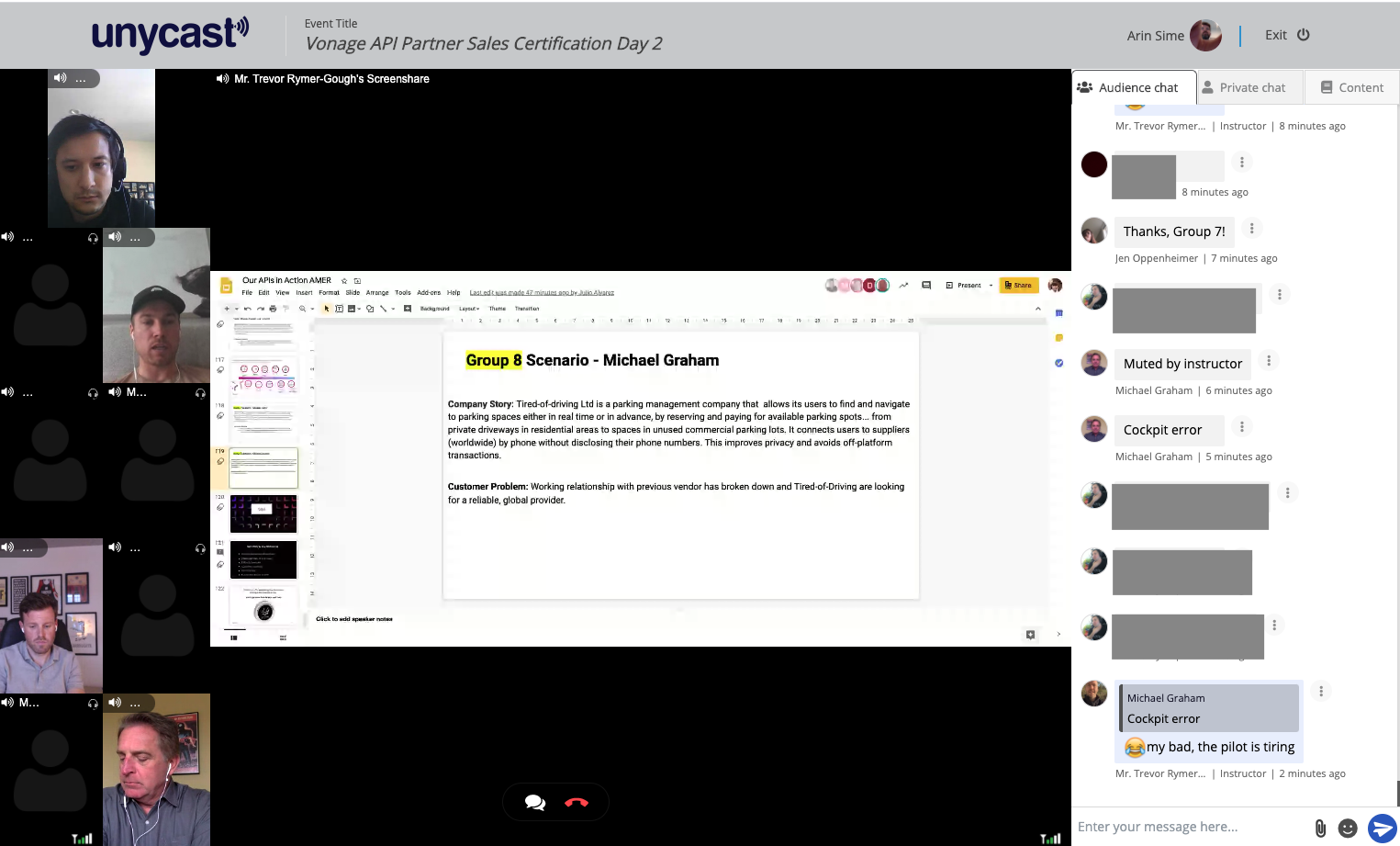Image resolution: width=1400 pixels, height=846 pixels.
Task: Click the Add comment icon in Slides toolbar
Action: tap(408, 309)
